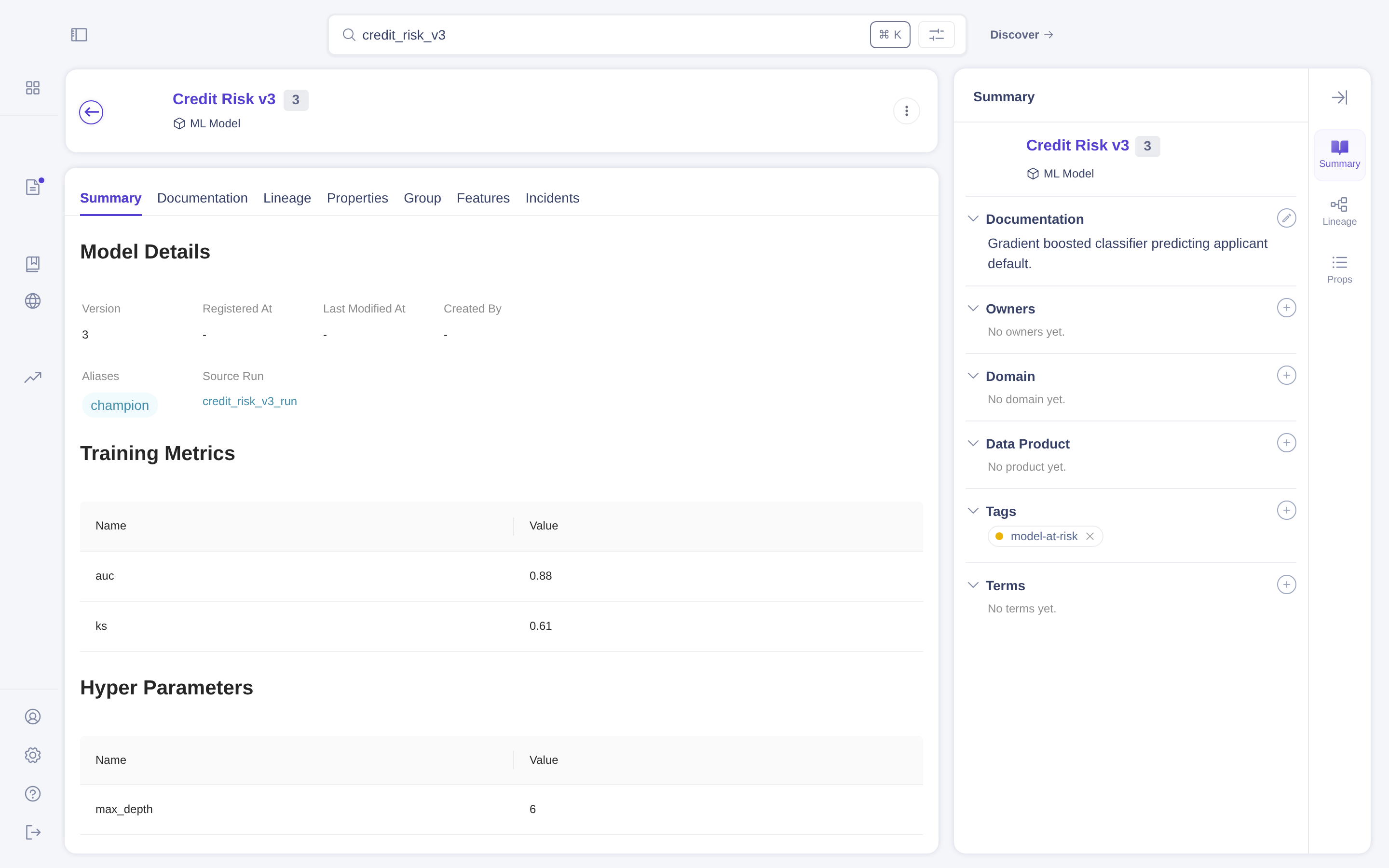Click the documentation description text
The image size is (1389, 868).
point(1127,253)
